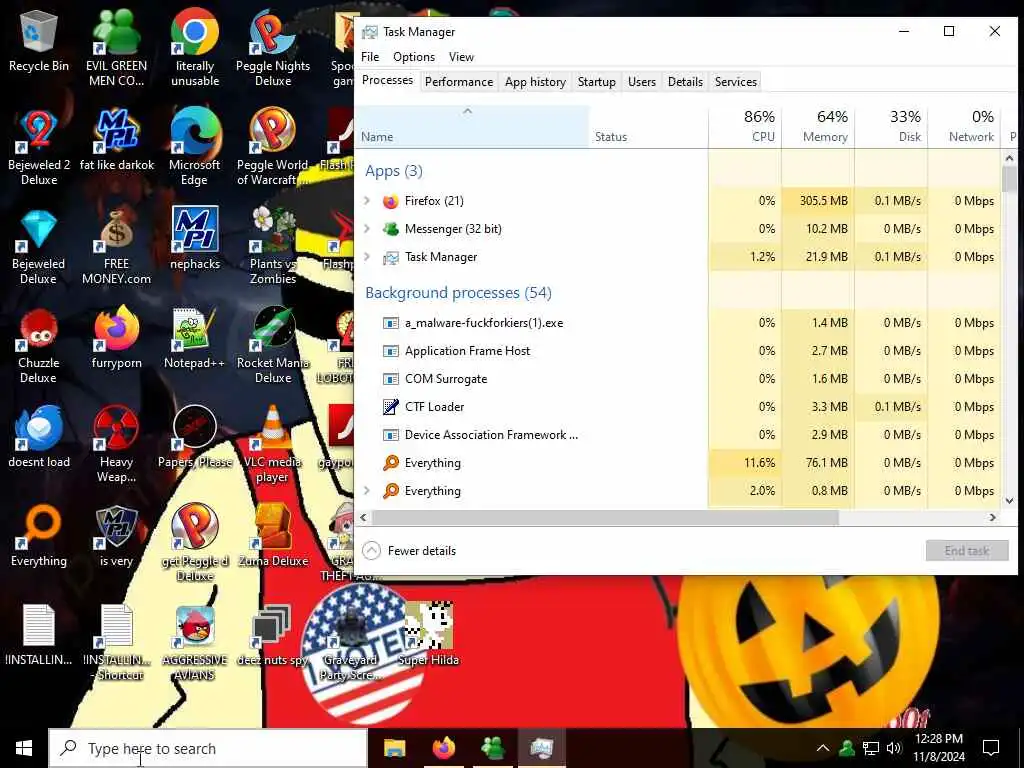Viewport: 1024px width, 768px height.
Task: Switch to the Services tab
Action: pyautogui.click(x=735, y=82)
